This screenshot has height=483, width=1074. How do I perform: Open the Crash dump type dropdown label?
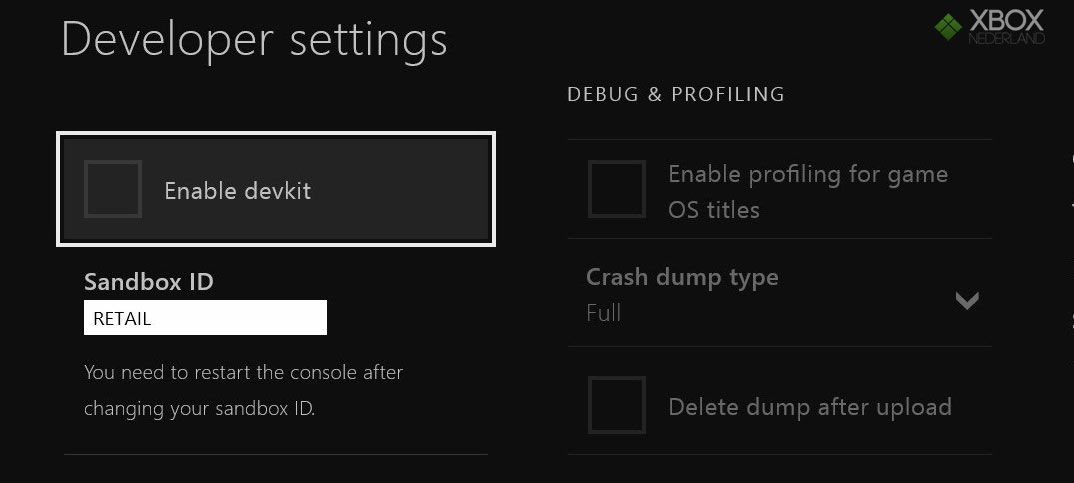tap(682, 277)
